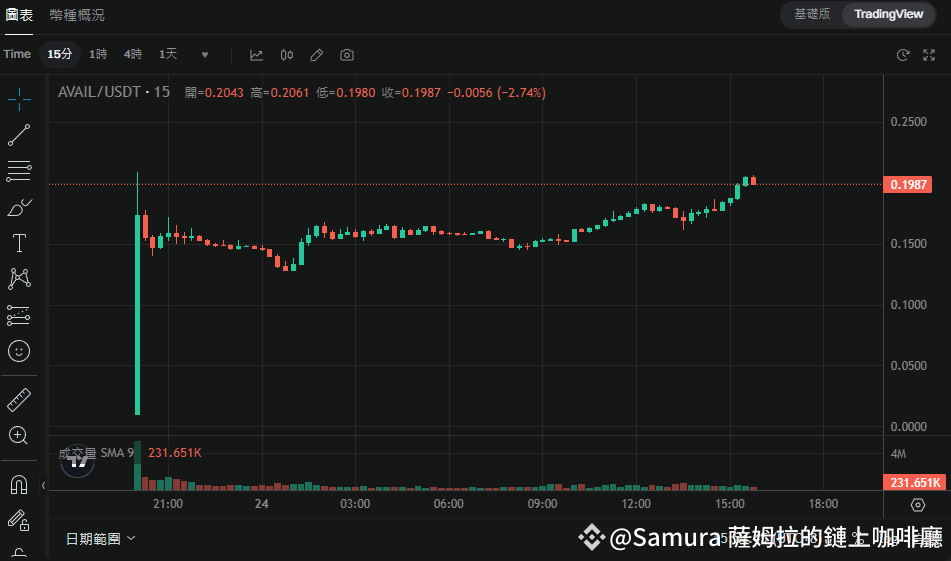Screen dimensions: 951x561
Task: Open the 日期範圍 date range dropdown
Action: [x=100, y=538]
